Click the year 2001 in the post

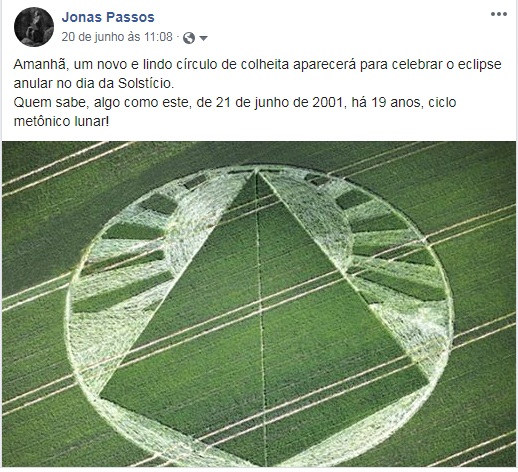328,102
